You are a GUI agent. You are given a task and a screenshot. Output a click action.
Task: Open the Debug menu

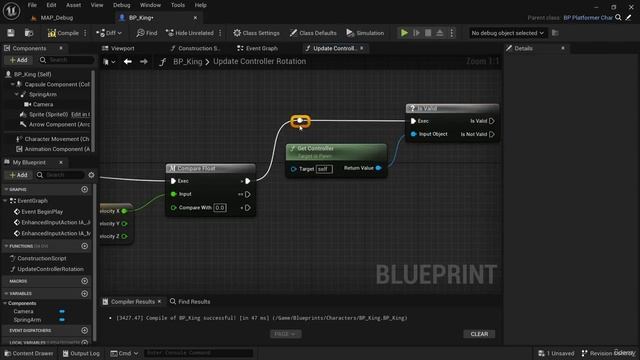121,5
